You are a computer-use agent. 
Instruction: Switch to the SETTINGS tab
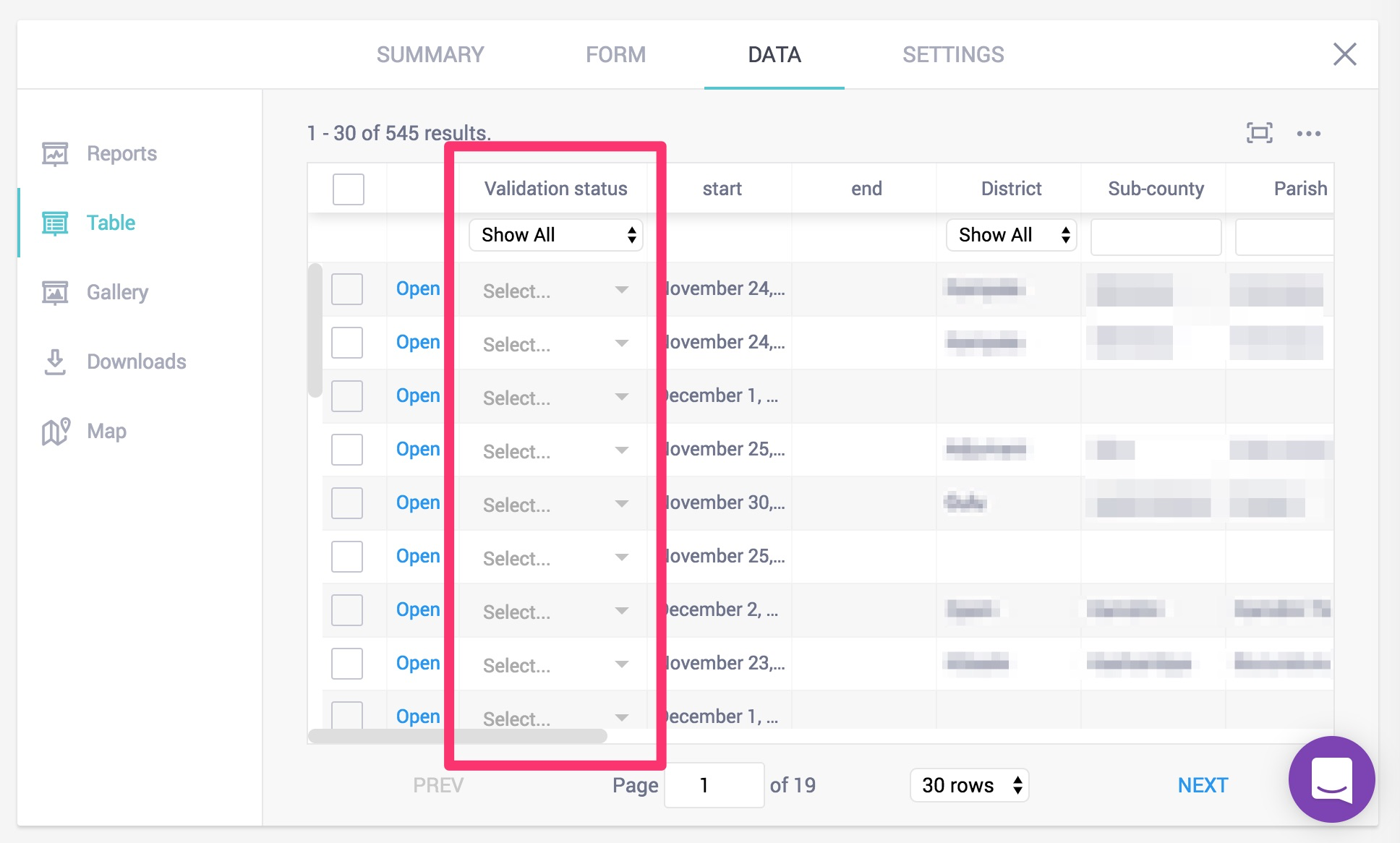(x=952, y=55)
